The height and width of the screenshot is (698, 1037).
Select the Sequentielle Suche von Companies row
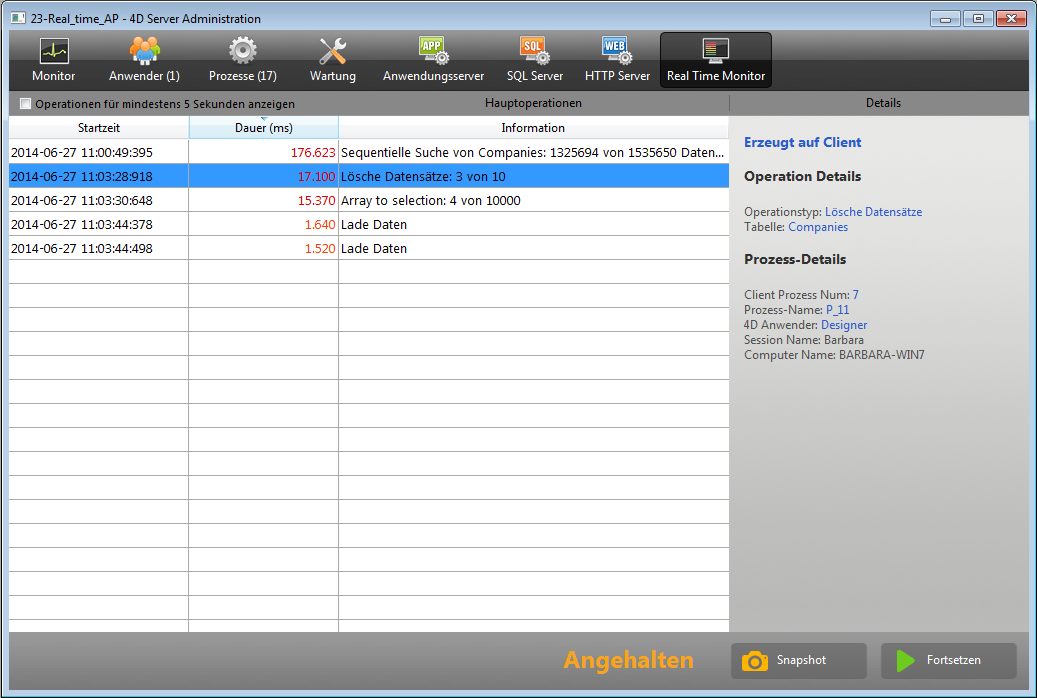click(531, 153)
